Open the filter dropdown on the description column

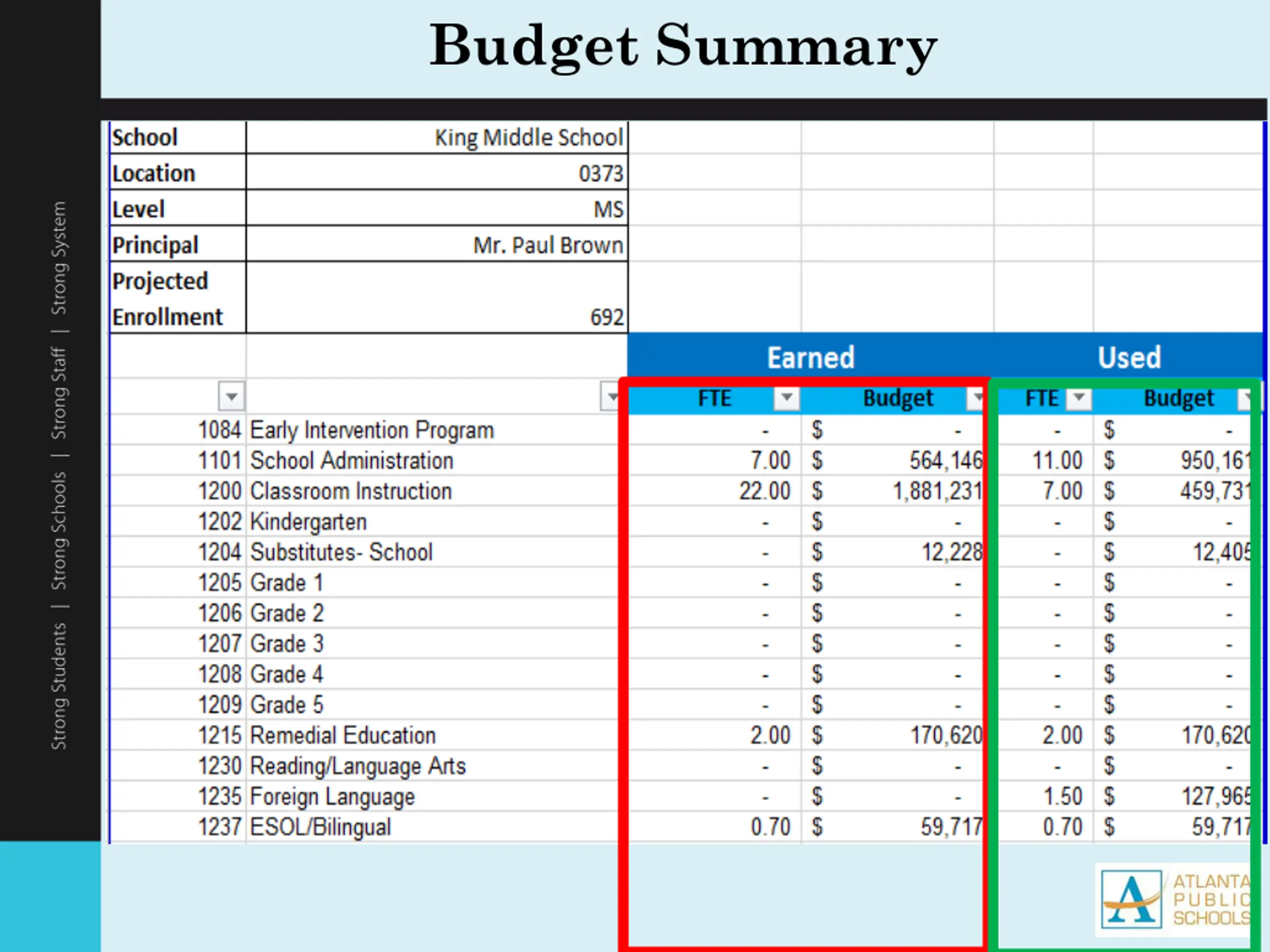pyautogui.click(x=610, y=396)
